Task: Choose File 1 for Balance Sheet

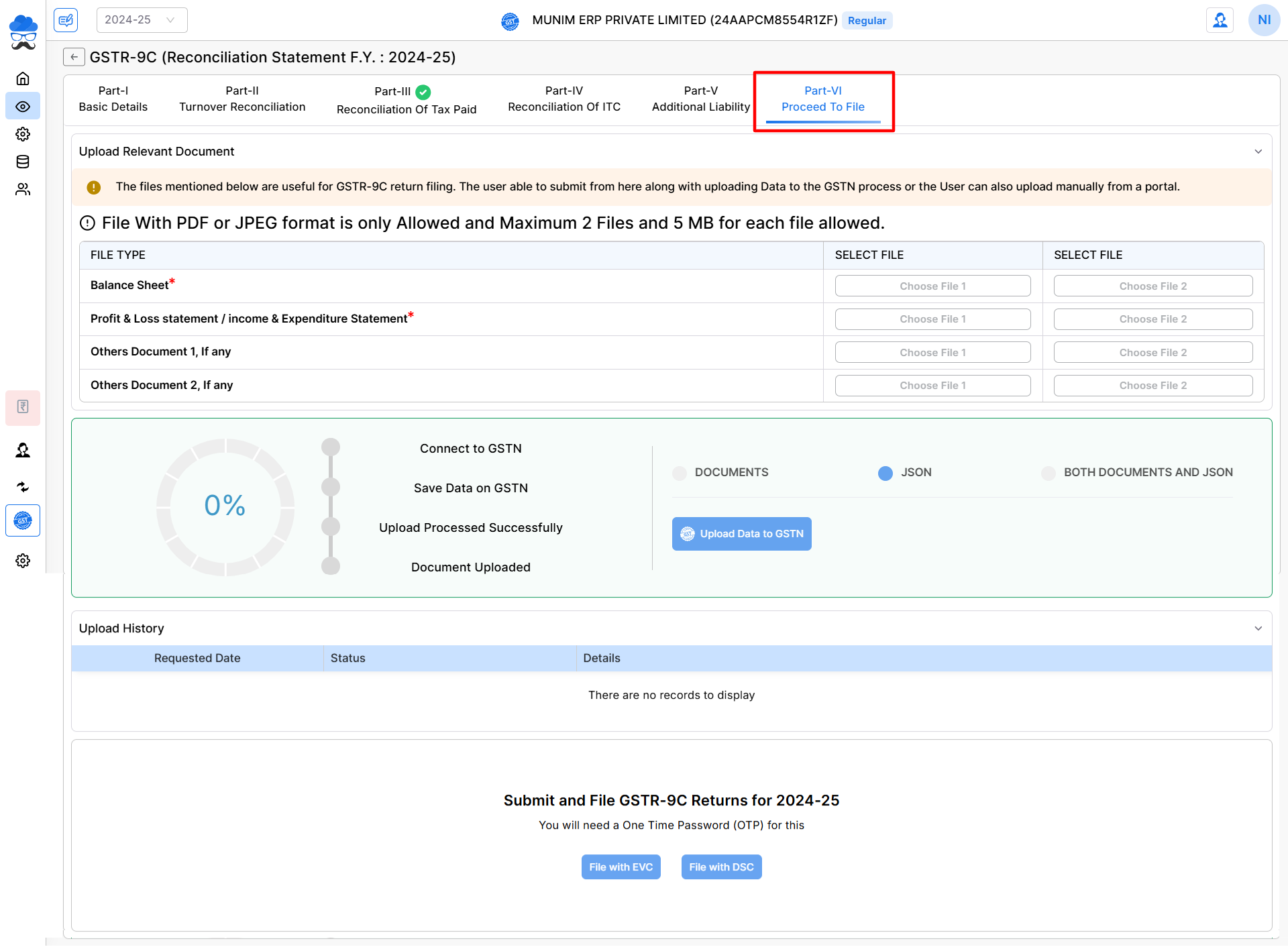Action: point(932,286)
